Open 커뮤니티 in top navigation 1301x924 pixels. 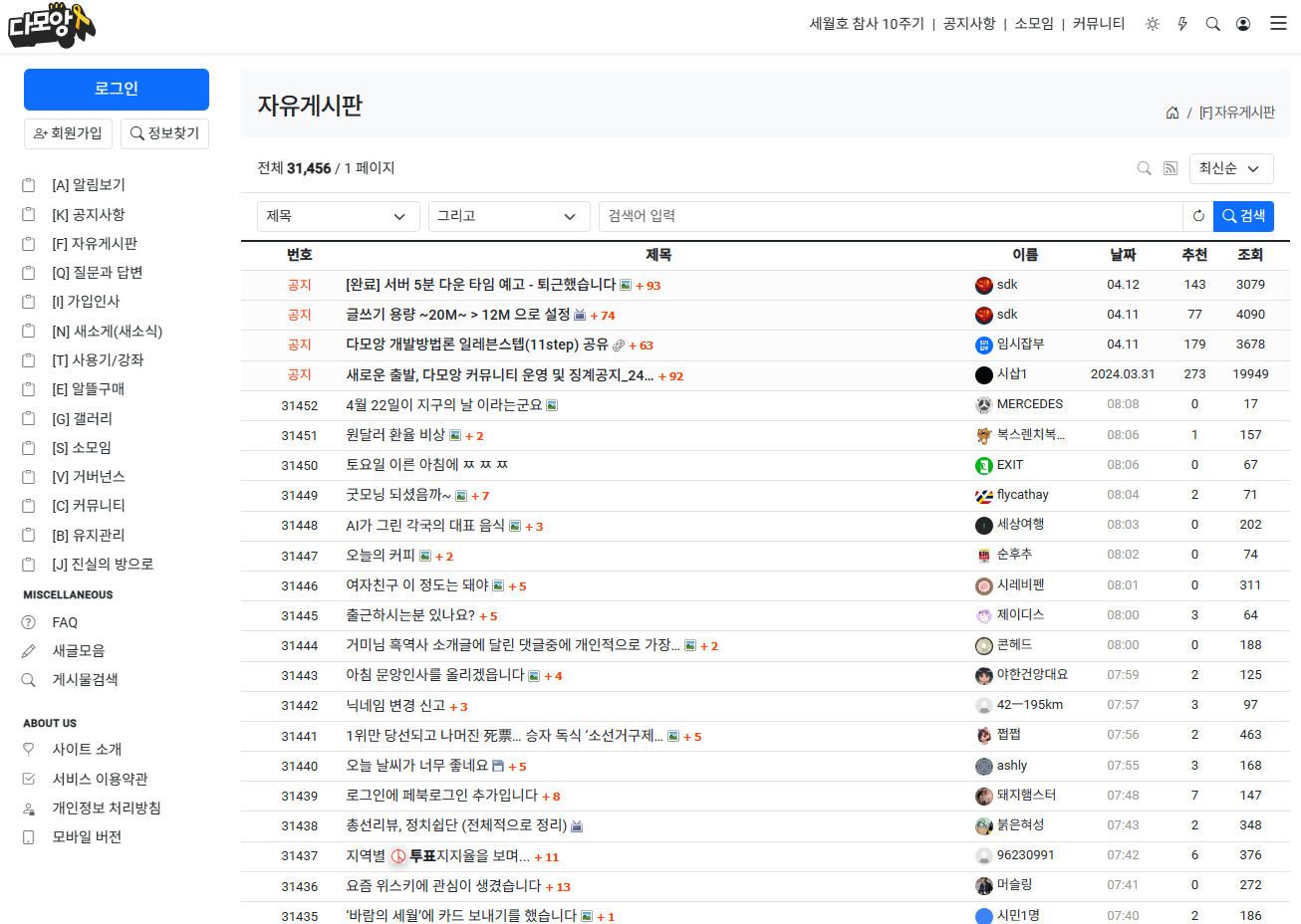[x=1099, y=24]
